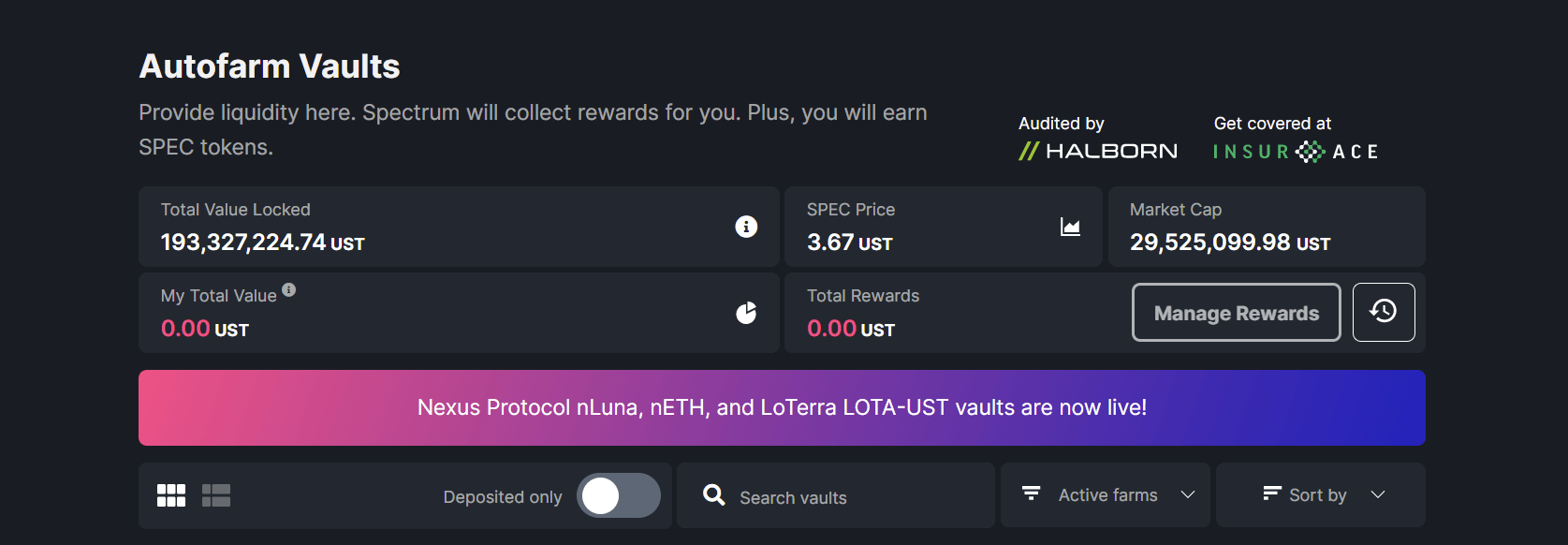The width and height of the screenshot is (1568, 545).
Task: Click the Total Value Locked info icon
Action: [746, 227]
